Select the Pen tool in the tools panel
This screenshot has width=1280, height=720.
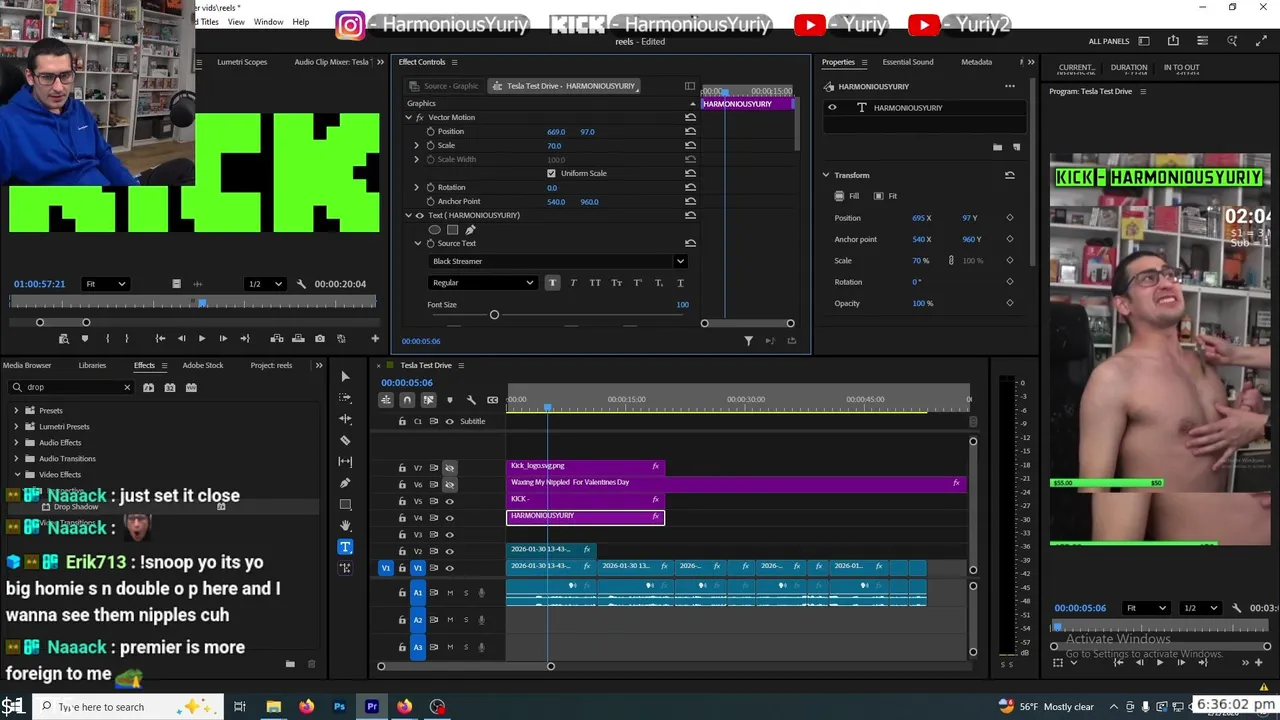coord(345,483)
